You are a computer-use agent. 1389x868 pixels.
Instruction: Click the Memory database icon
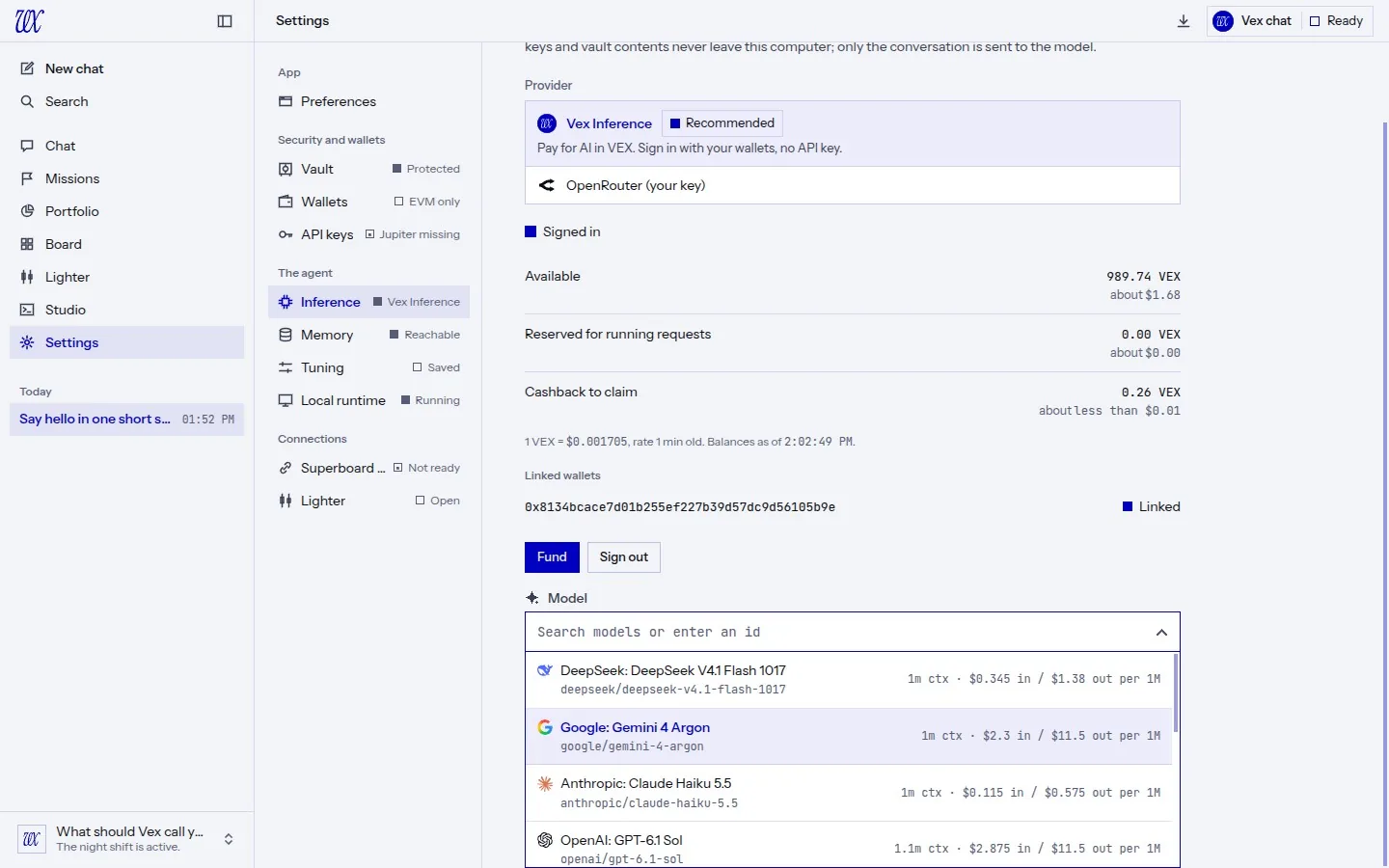[286, 335]
